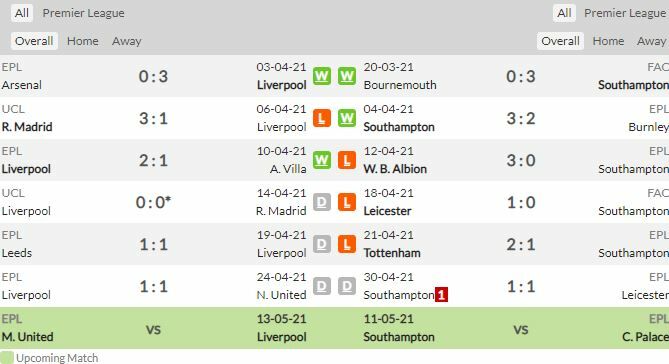Select the right panel All tab
The height and width of the screenshot is (364, 669).
pos(564,13)
